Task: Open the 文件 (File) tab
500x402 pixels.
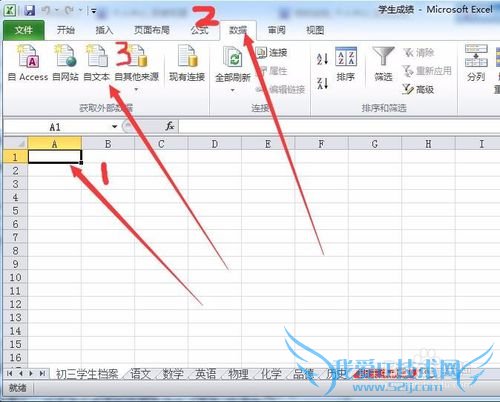Action: 24,30
